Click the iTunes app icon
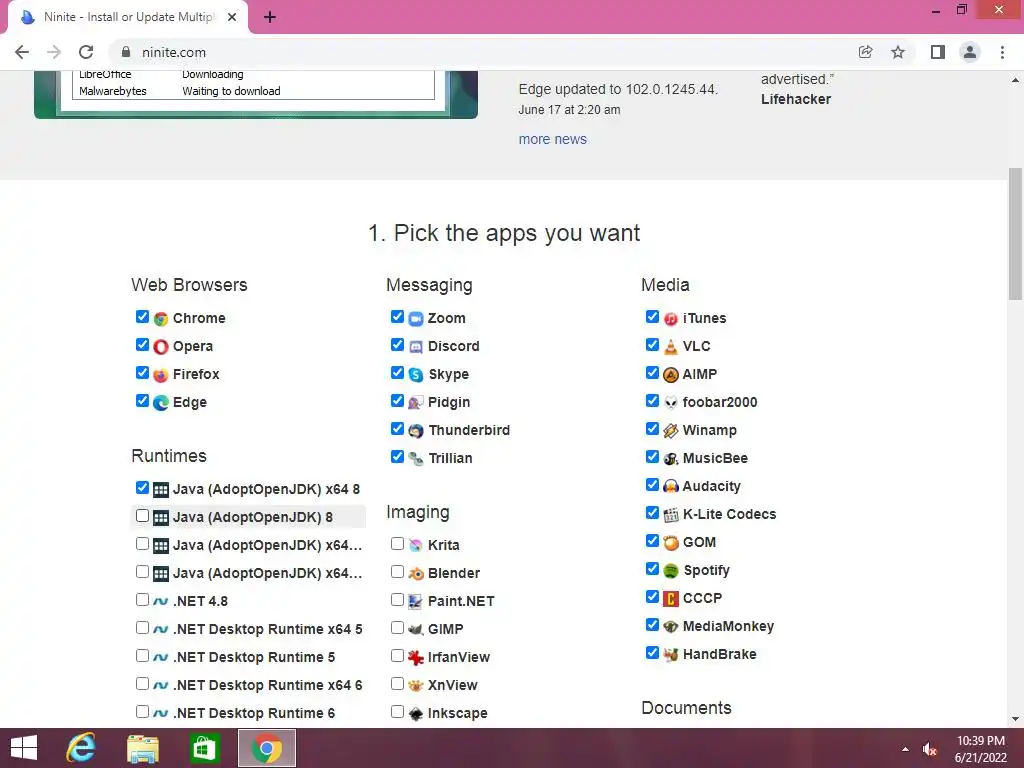The image size is (1024, 768). pyautogui.click(x=671, y=319)
